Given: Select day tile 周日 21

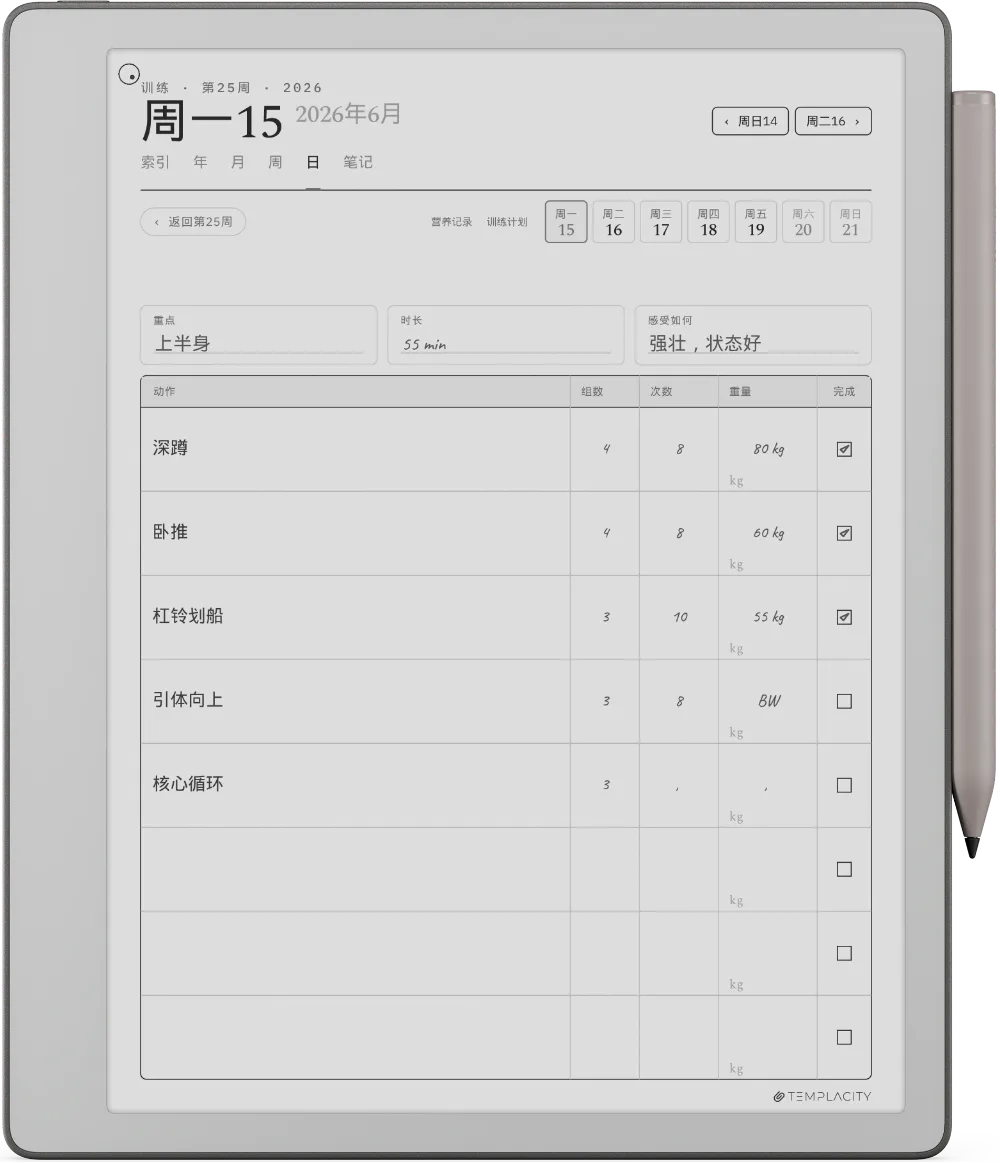Looking at the screenshot, I should click(851, 222).
